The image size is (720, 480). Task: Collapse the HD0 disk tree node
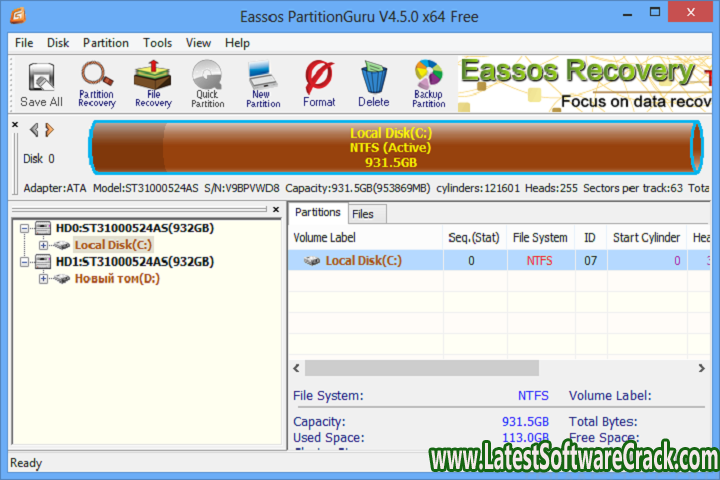[x=26, y=228]
